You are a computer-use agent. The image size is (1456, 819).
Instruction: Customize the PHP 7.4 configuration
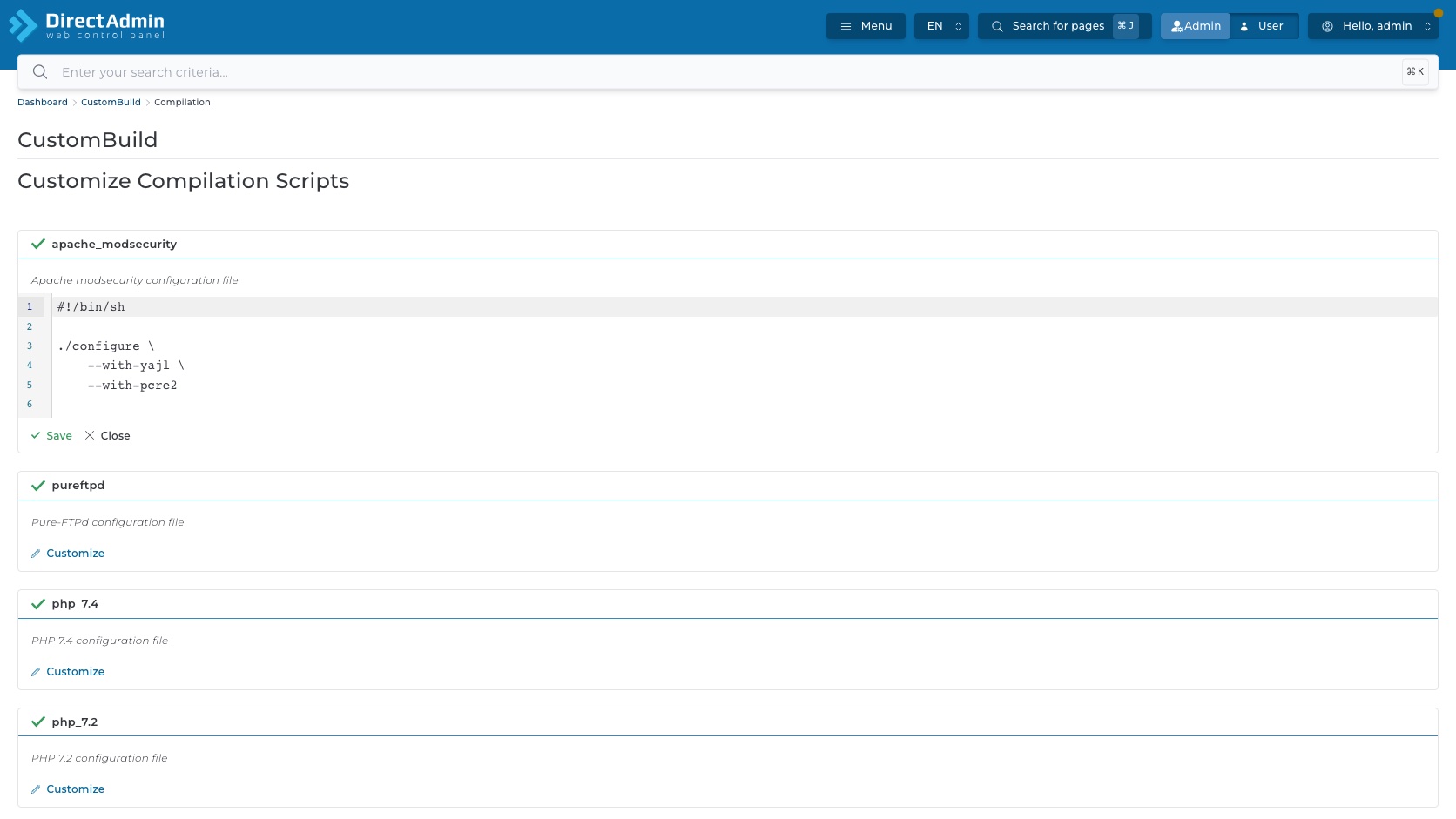tap(68, 672)
